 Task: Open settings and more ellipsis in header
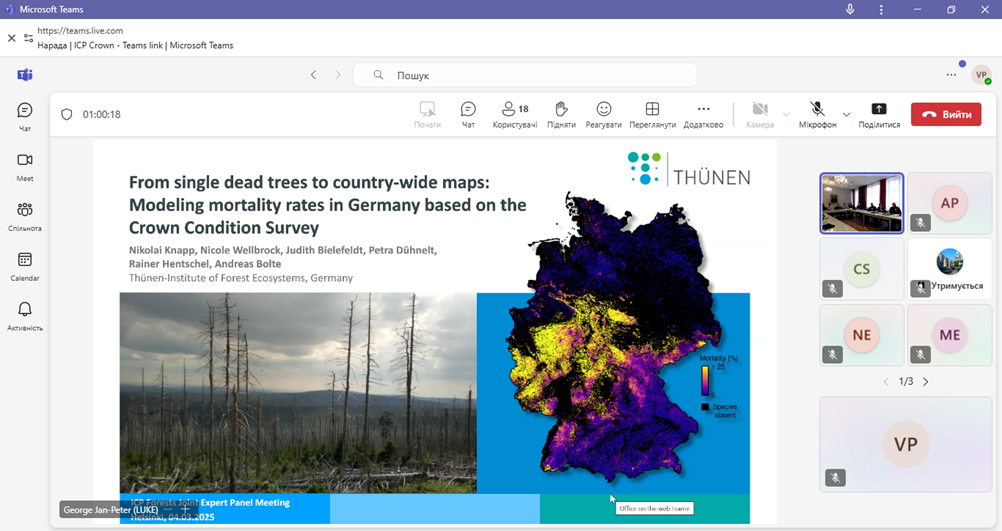[x=951, y=75]
